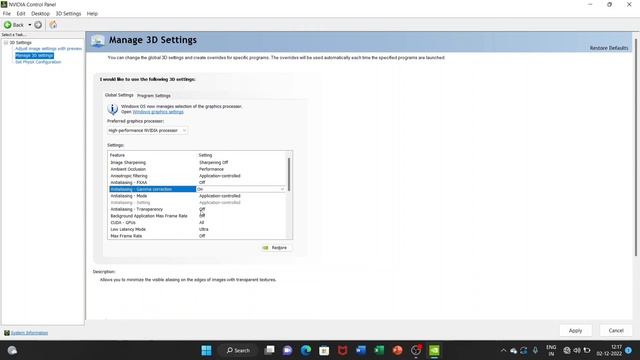Open McAfee from taskbar
The image size is (640, 360).
[342, 350]
